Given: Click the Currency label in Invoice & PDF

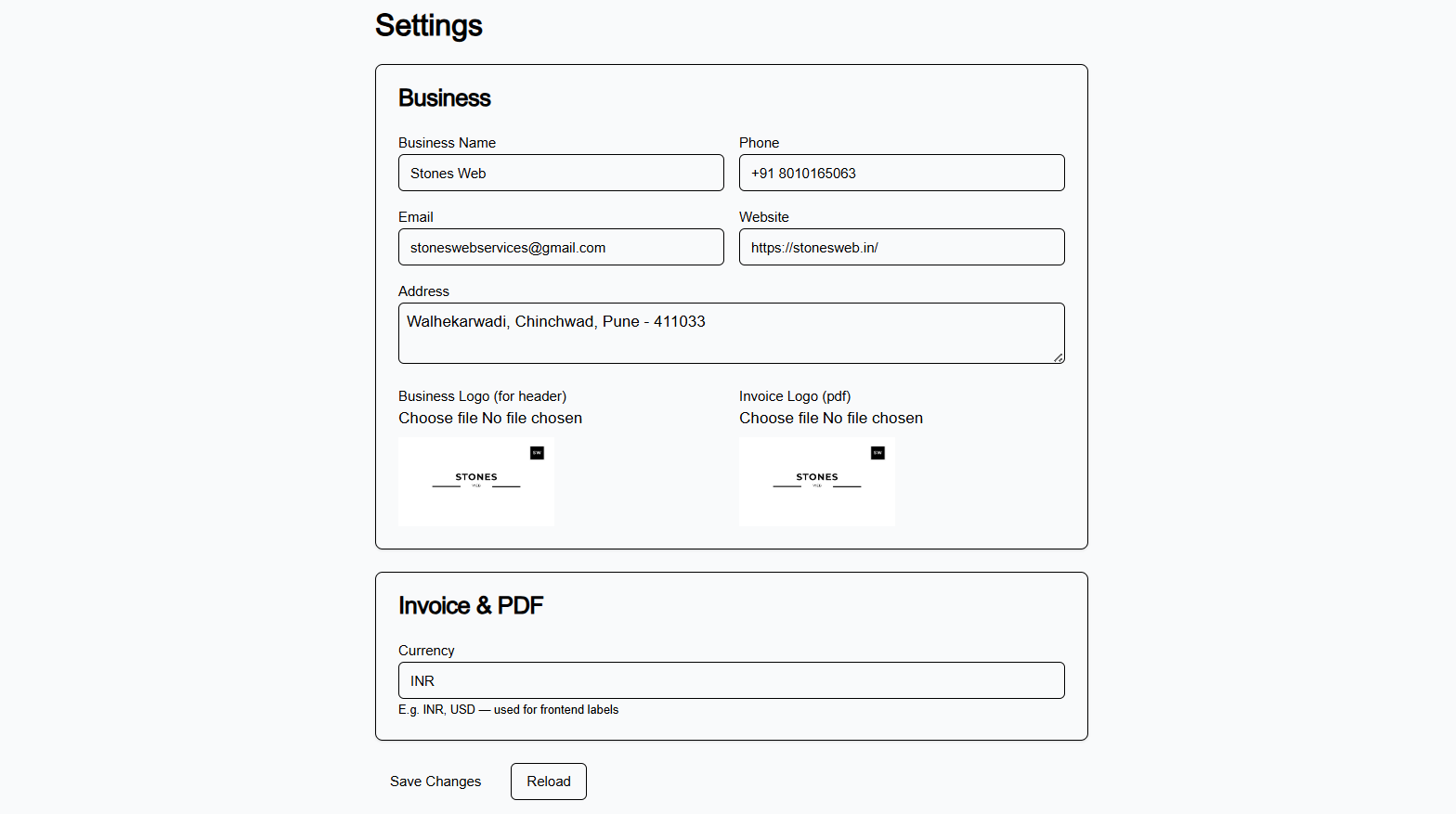Looking at the screenshot, I should click(x=426, y=650).
